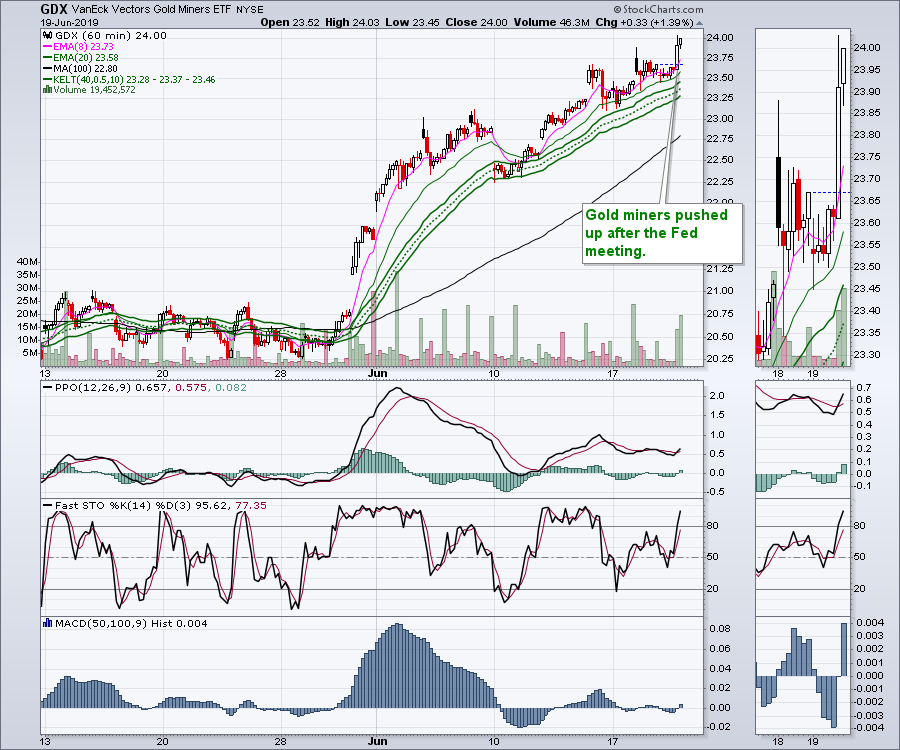Click the pink EMA(8) legend line swatch
Screen dimensions: 900x750
pos(48,46)
